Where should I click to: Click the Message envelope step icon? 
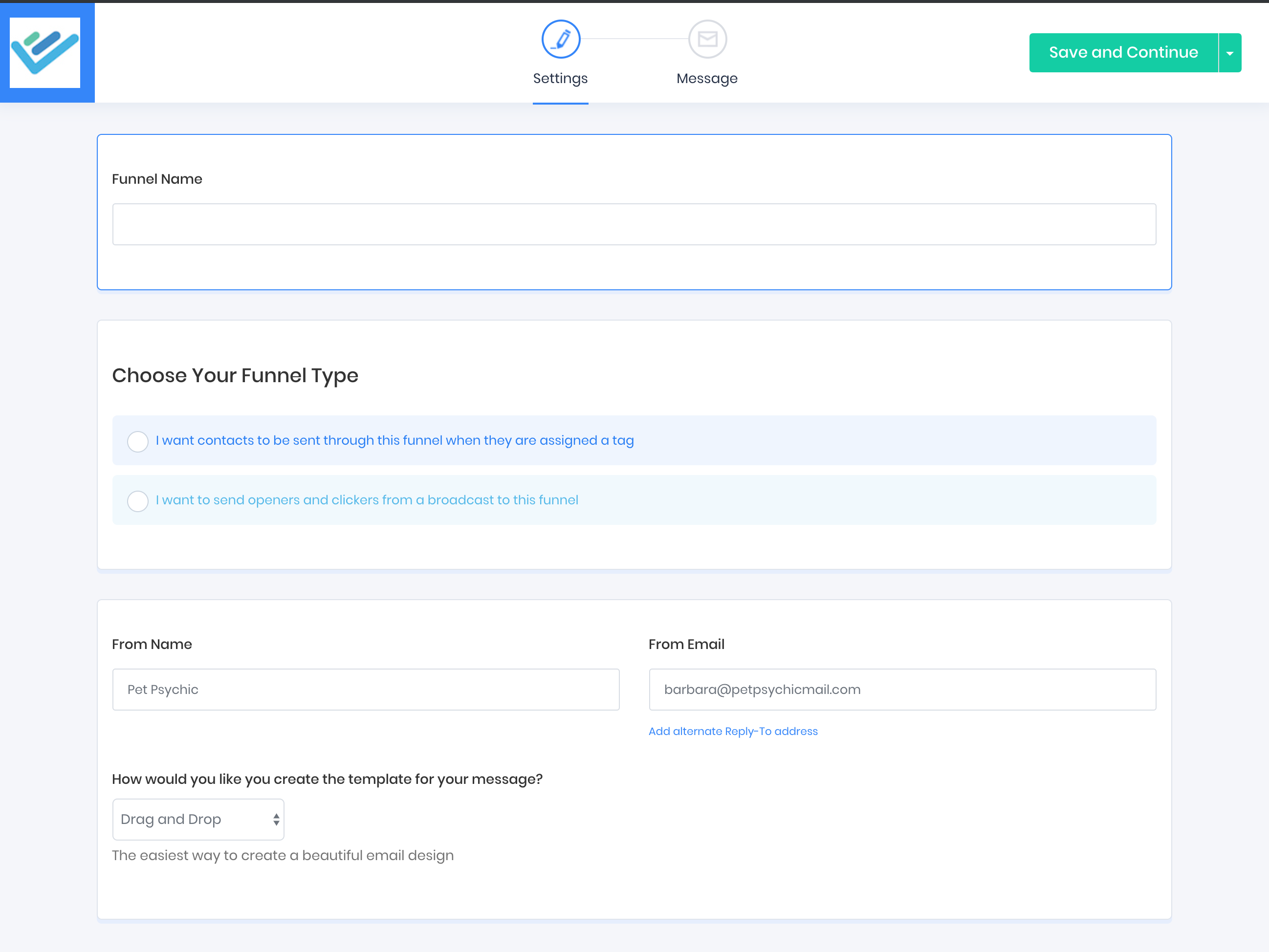(707, 40)
